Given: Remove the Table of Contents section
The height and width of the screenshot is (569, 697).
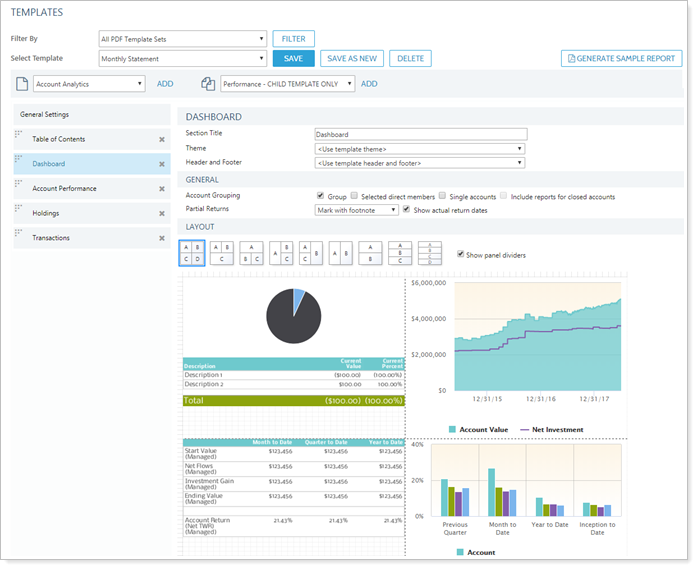Looking at the screenshot, I should 161,140.
